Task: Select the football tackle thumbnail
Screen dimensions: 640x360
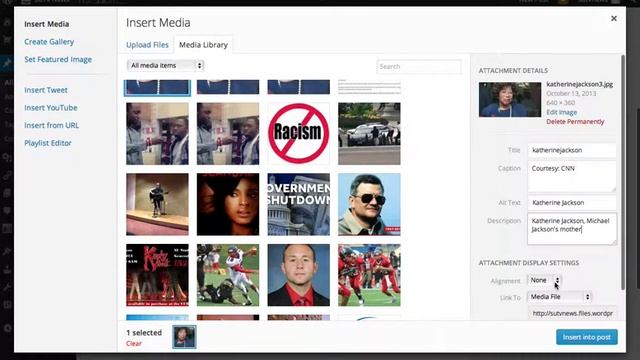Action: click(228, 275)
